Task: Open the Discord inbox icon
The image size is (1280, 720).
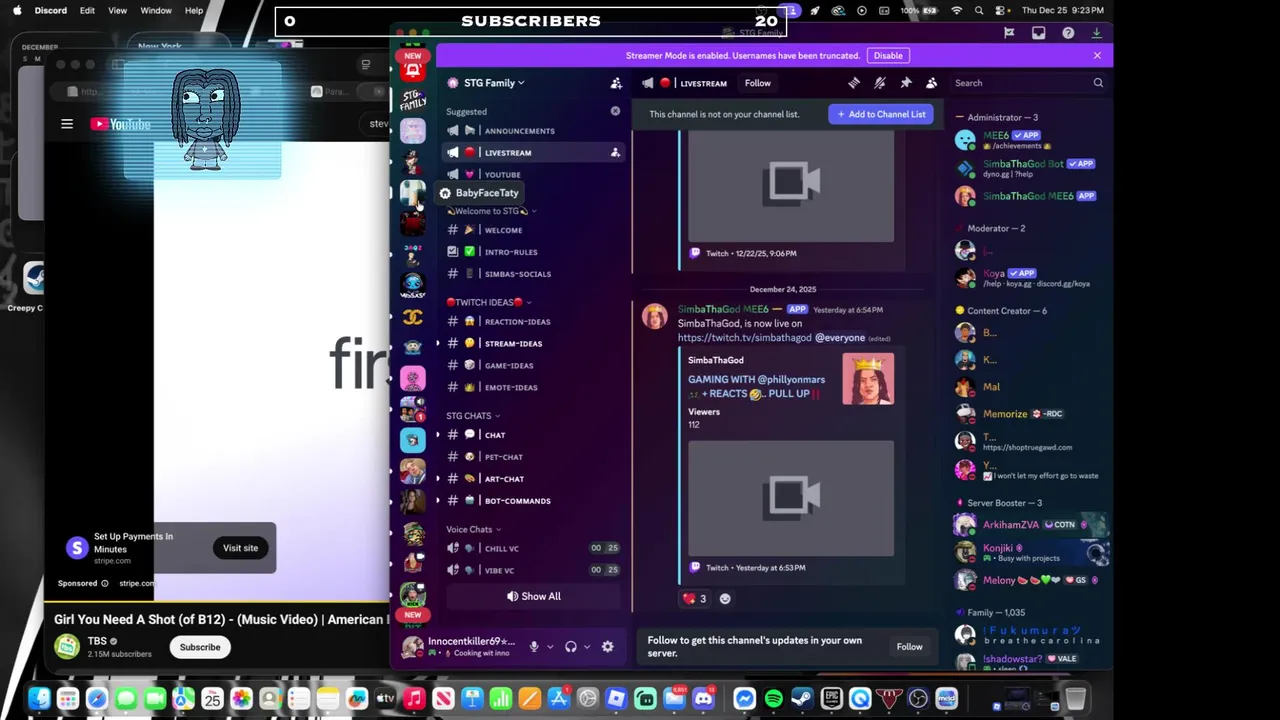Action: (x=1038, y=33)
